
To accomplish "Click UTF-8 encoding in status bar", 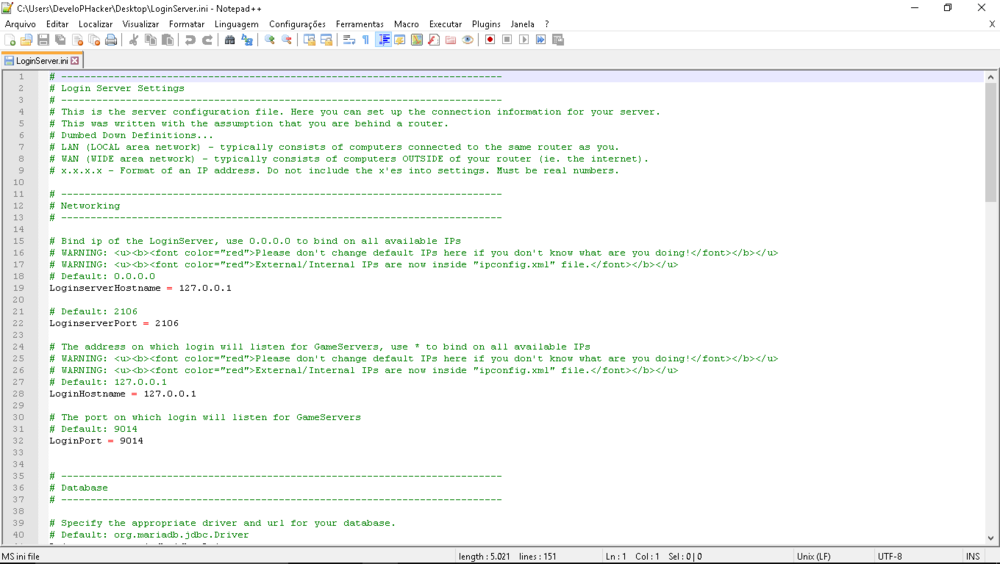I will click(890, 556).
